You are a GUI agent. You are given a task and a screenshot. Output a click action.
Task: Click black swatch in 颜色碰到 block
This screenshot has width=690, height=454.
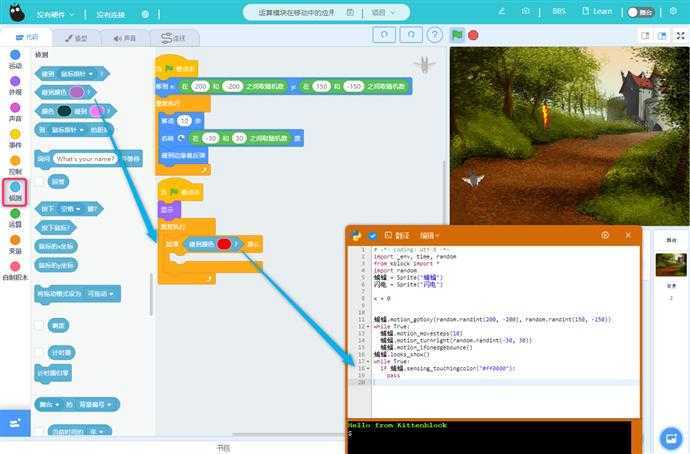tap(64, 111)
